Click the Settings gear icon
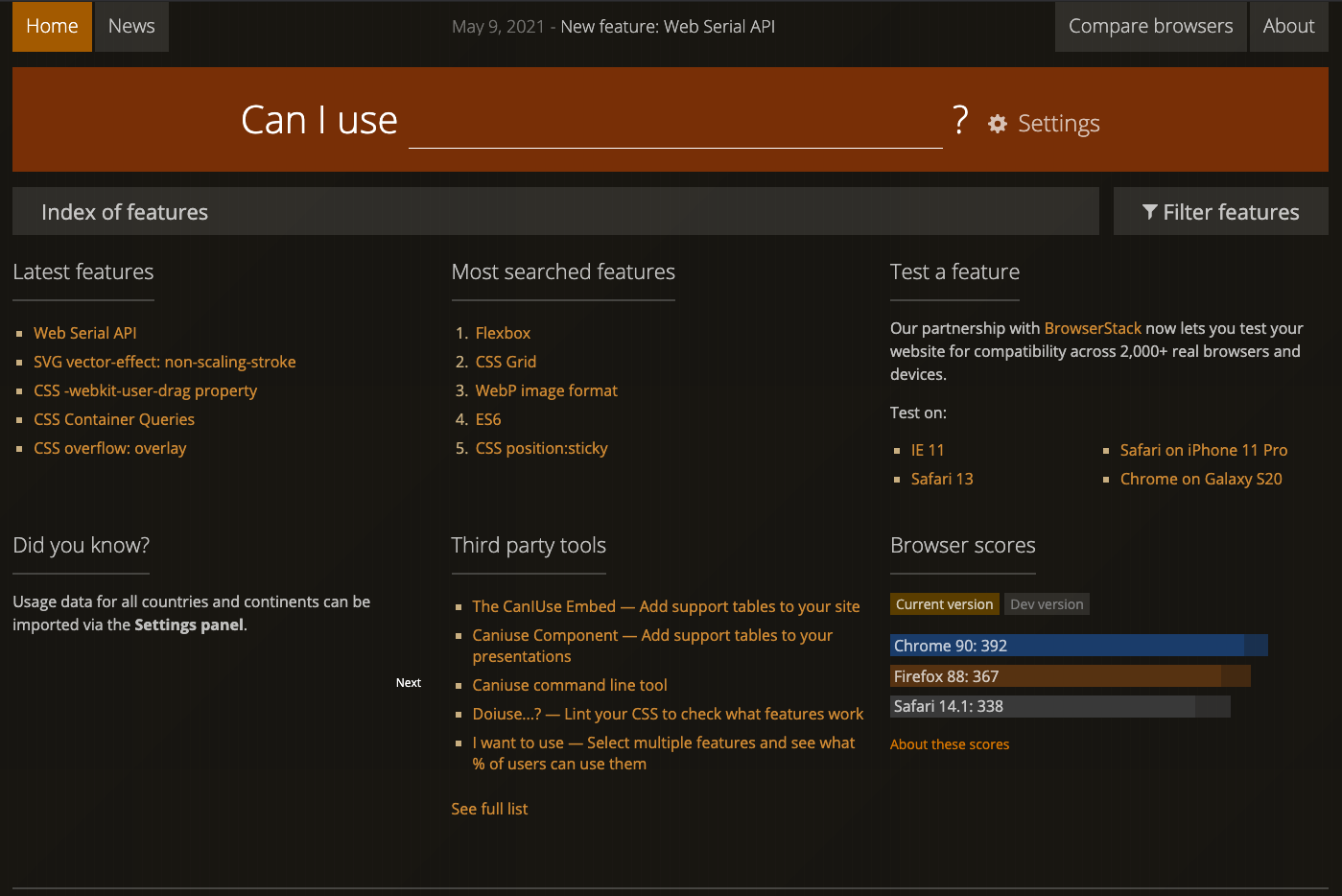 pyautogui.click(x=998, y=124)
